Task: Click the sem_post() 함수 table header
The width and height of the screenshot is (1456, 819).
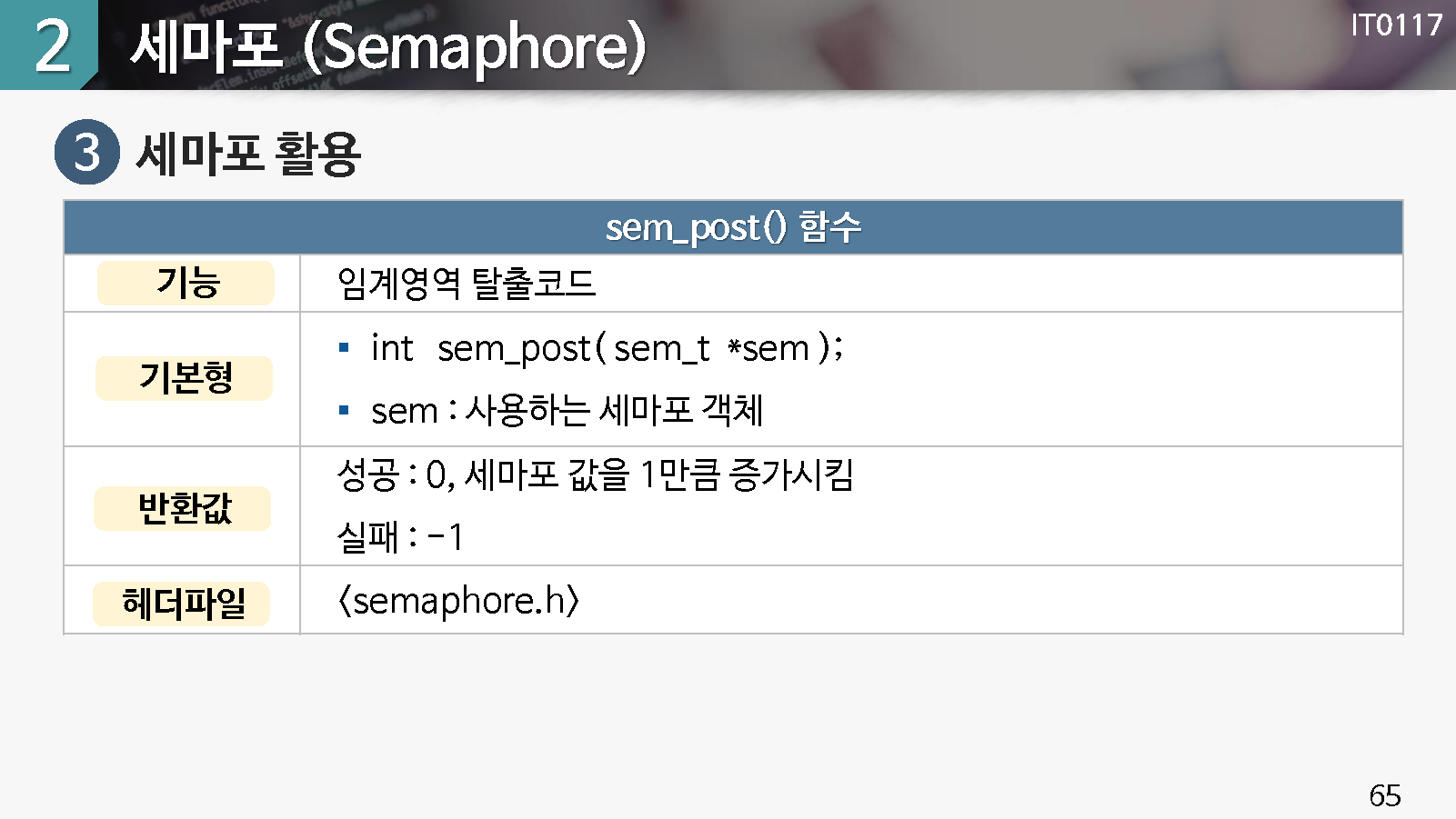Action: (x=733, y=227)
